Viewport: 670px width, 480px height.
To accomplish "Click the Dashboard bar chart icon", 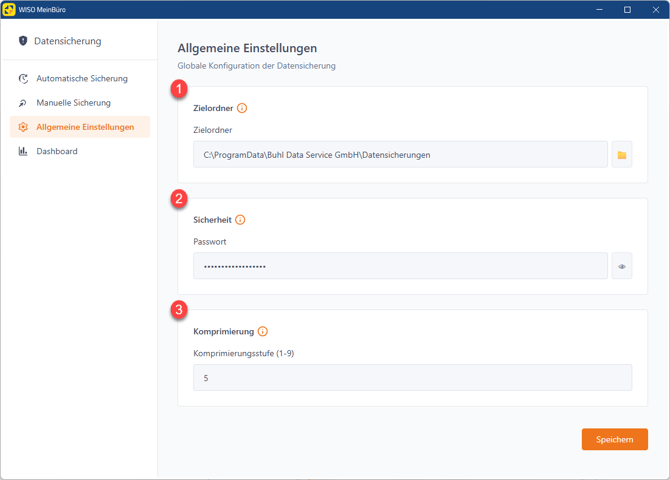I will point(23,151).
